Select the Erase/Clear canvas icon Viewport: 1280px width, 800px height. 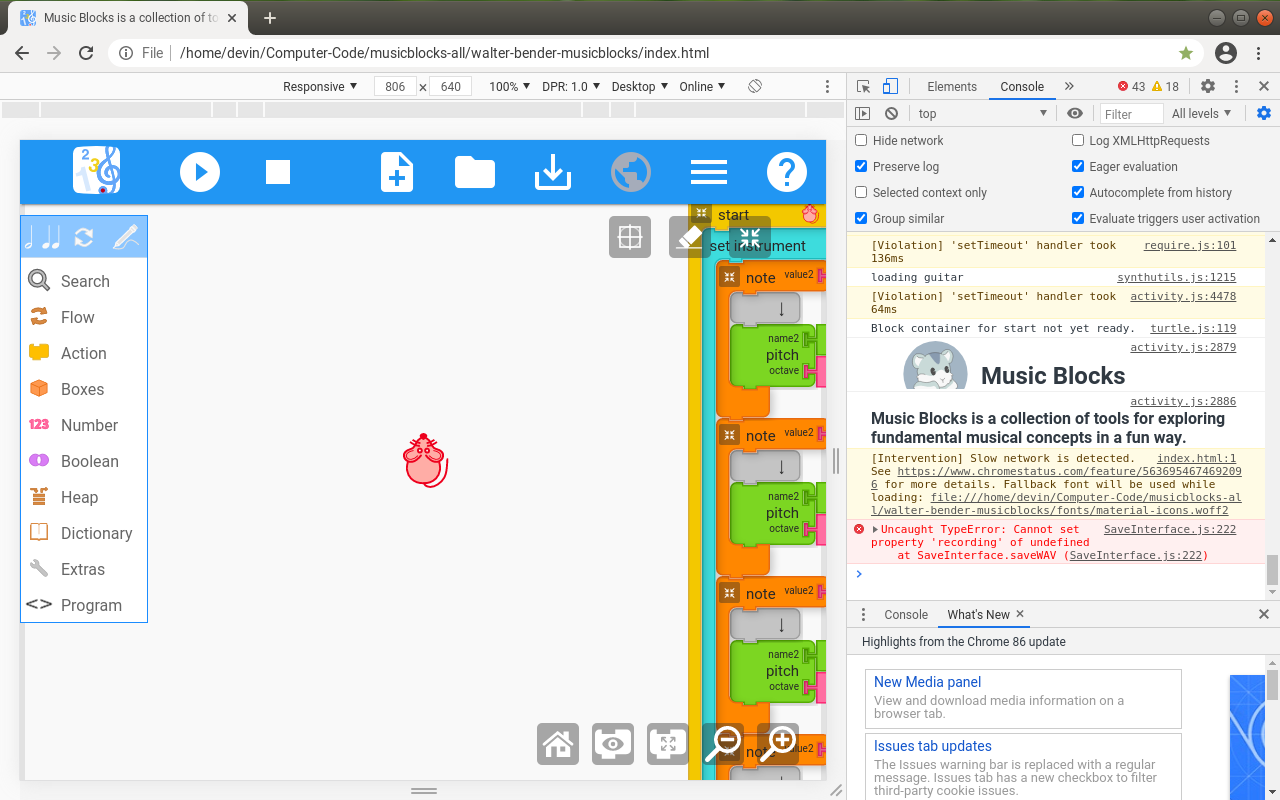pos(690,237)
